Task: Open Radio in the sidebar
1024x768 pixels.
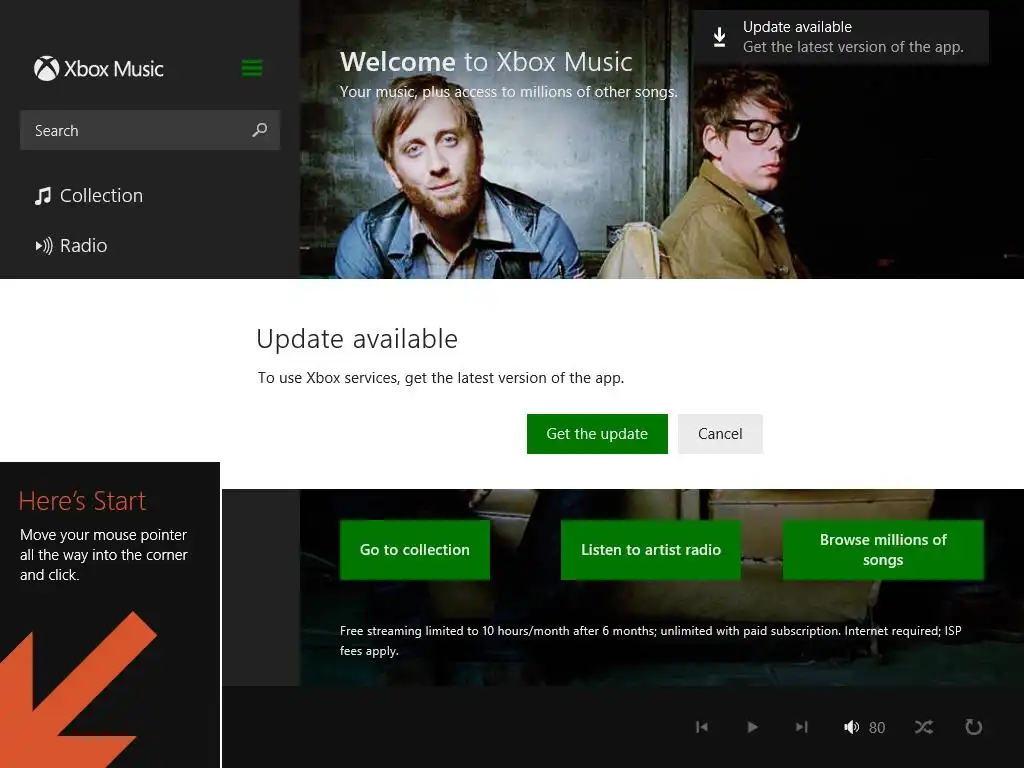Action: (71, 246)
